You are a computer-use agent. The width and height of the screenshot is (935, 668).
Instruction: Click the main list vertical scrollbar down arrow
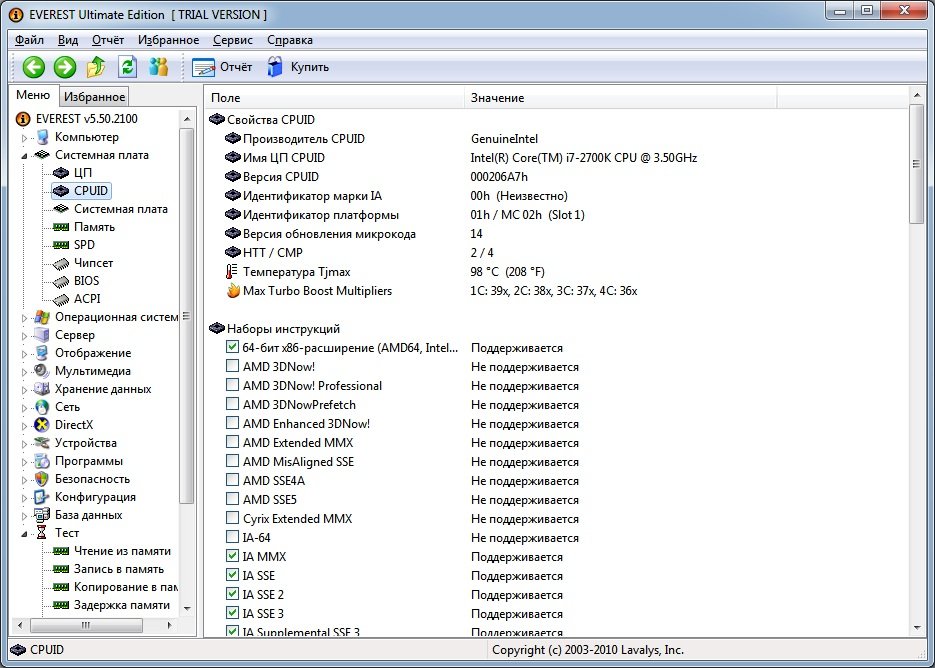917,626
